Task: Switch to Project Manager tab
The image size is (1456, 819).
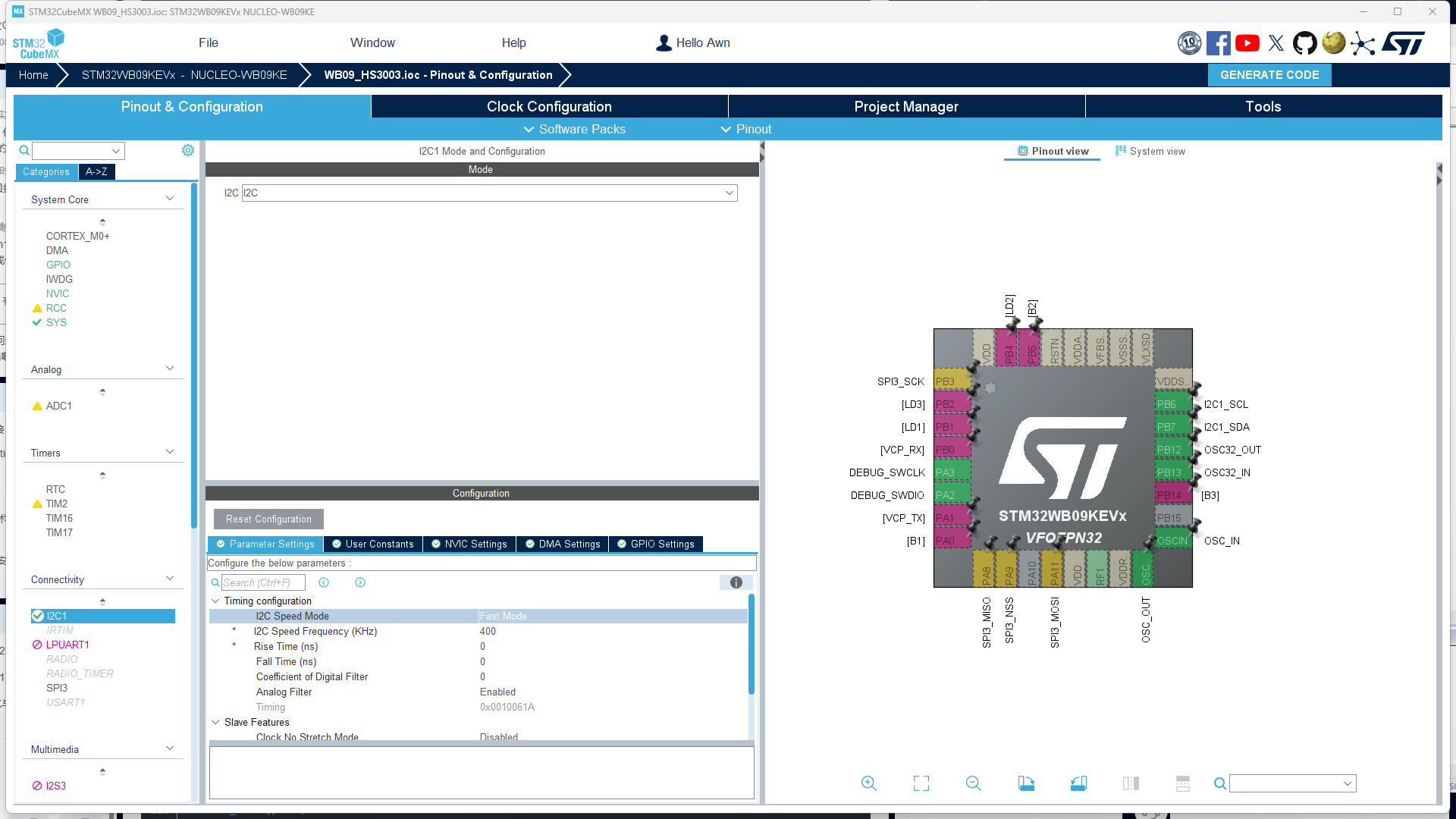Action: coord(907,107)
